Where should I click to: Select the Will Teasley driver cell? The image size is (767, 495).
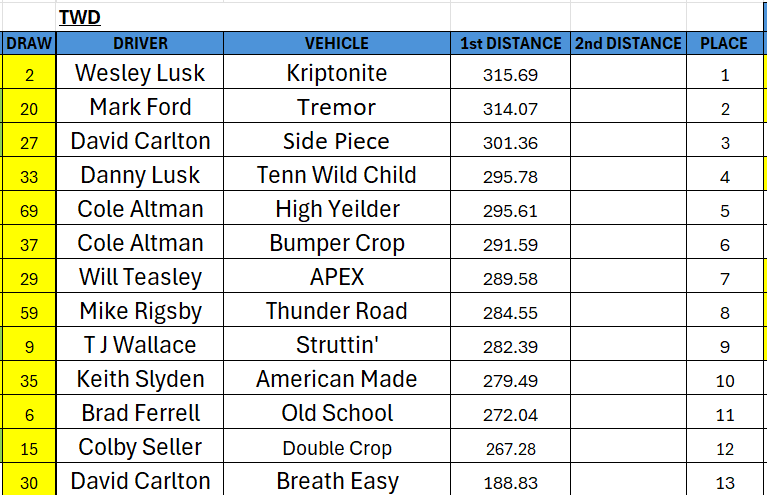point(140,277)
